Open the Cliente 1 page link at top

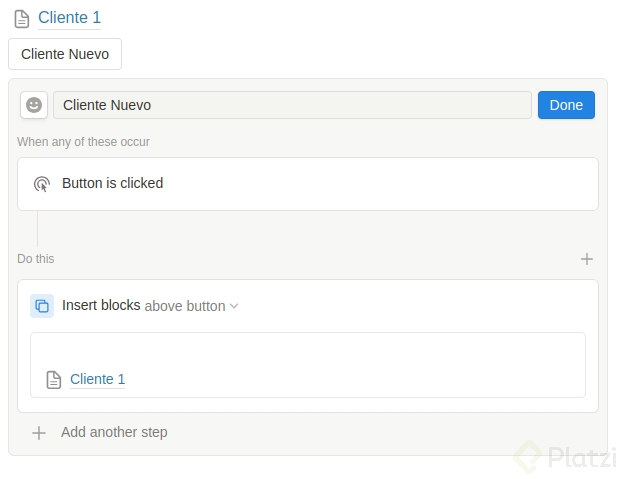tap(69, 18)
